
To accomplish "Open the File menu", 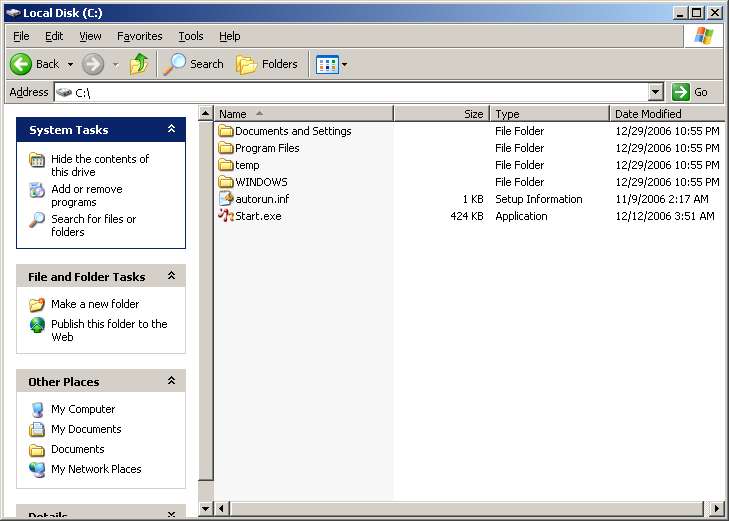I will tap(21, 36).
